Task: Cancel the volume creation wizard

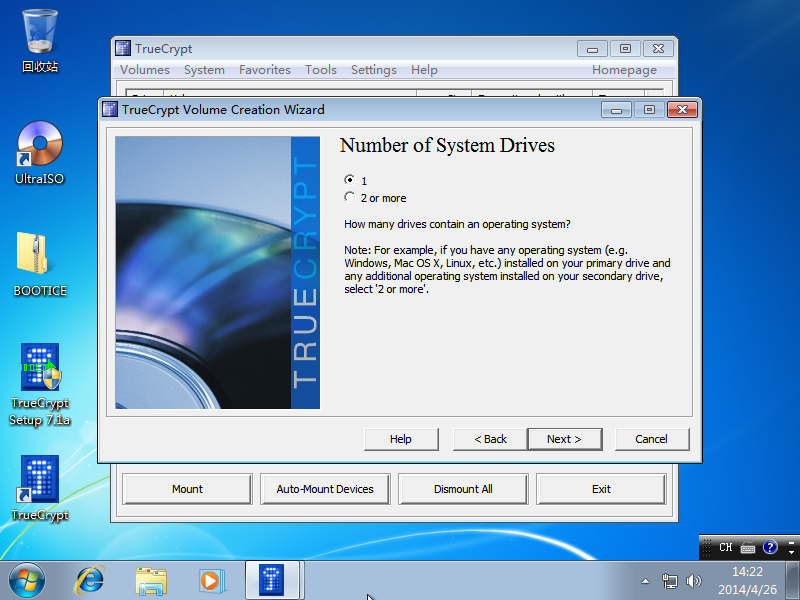Action: [x=652, y=439]
